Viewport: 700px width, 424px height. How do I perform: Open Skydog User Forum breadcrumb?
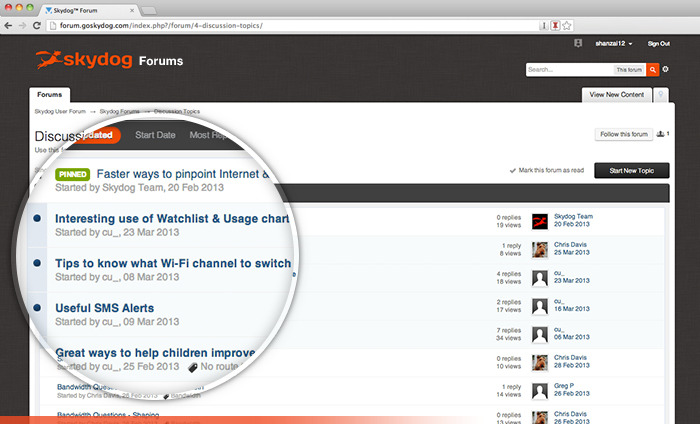coord(60,111)
